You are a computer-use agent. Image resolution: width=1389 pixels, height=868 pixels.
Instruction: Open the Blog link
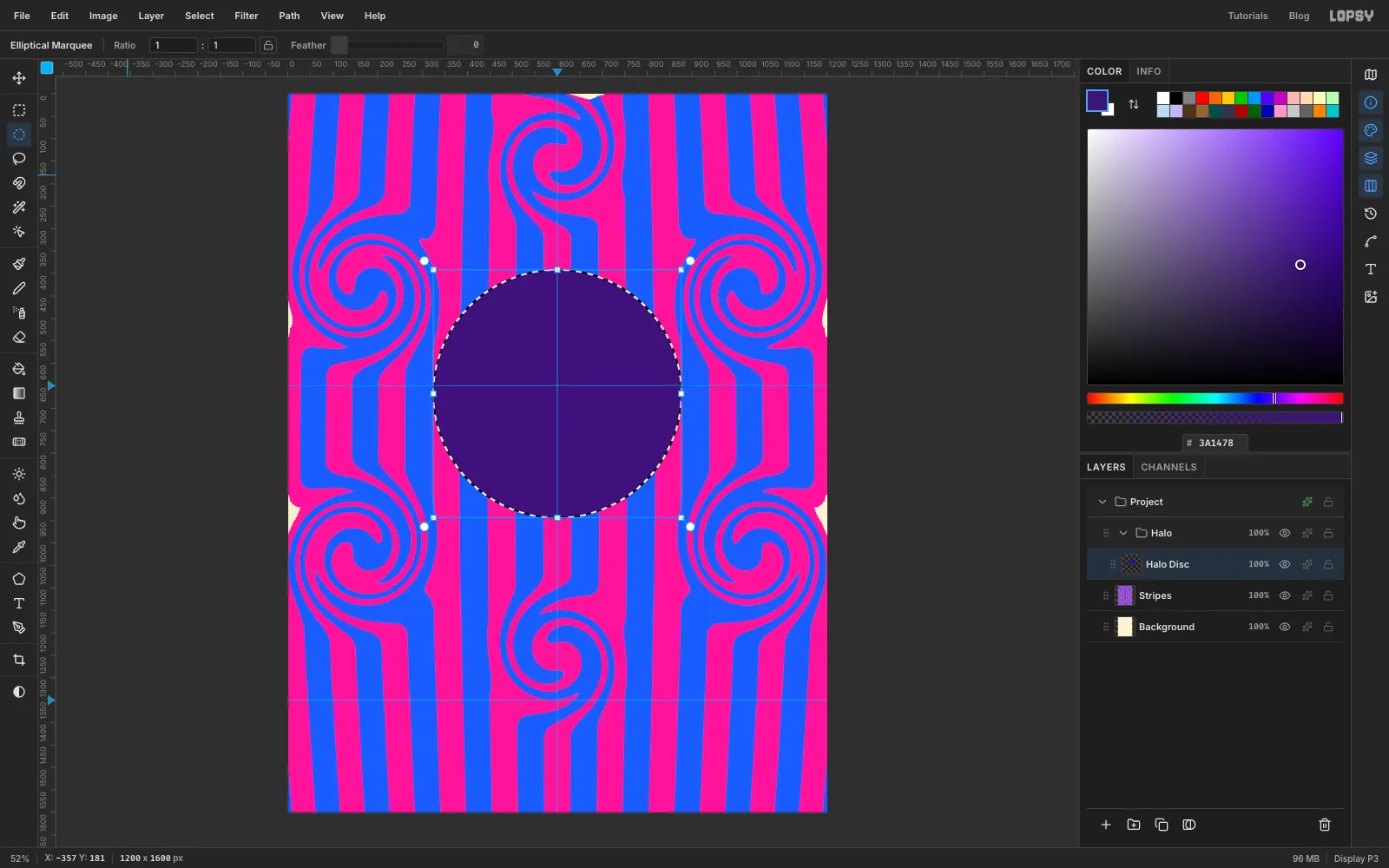tap(1299, 16)
